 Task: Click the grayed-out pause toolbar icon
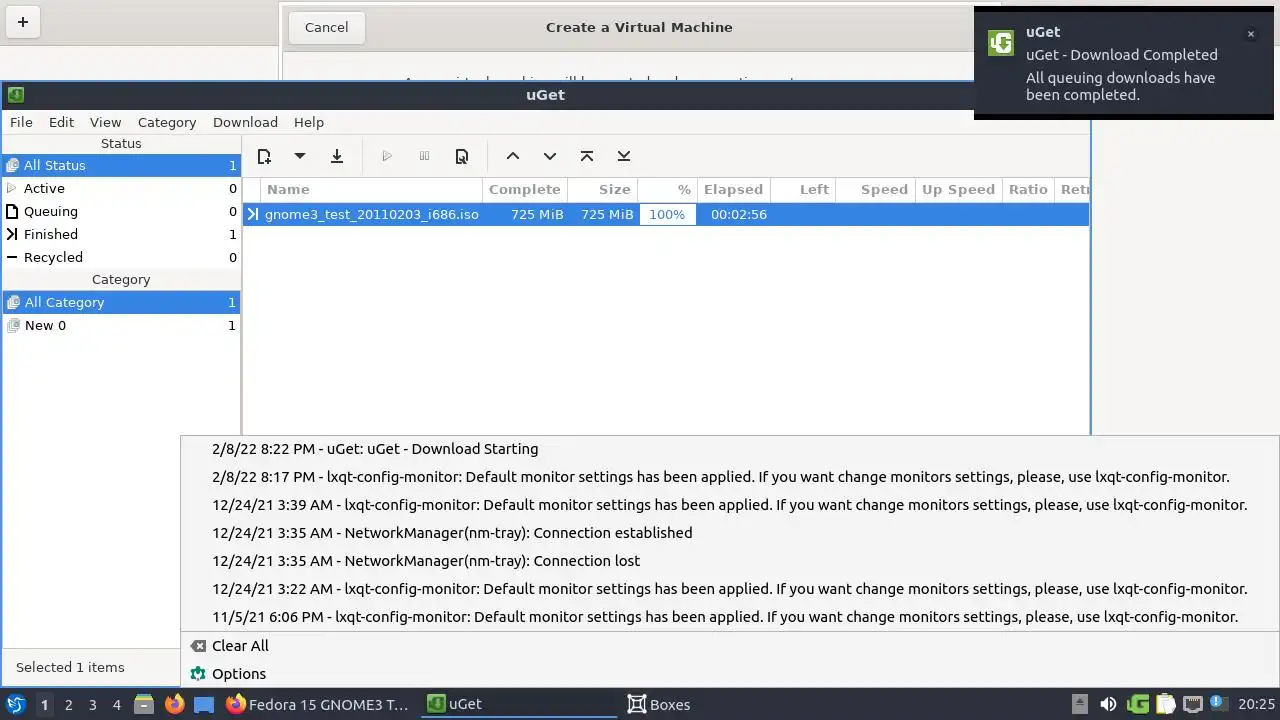[424, 156]
